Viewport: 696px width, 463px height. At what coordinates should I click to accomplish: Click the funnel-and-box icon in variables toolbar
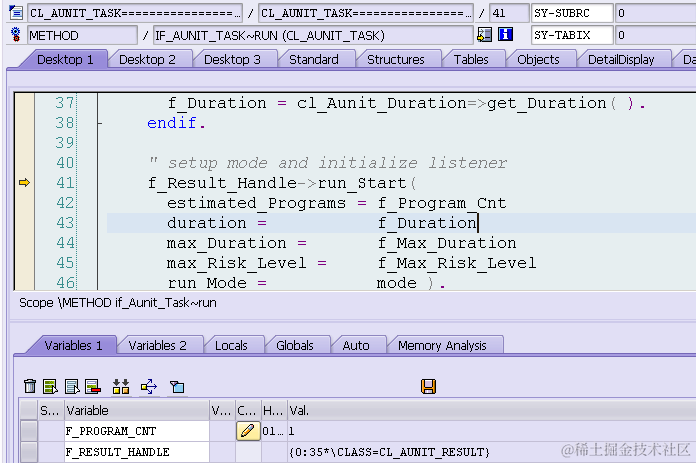(x=177, y=386)
